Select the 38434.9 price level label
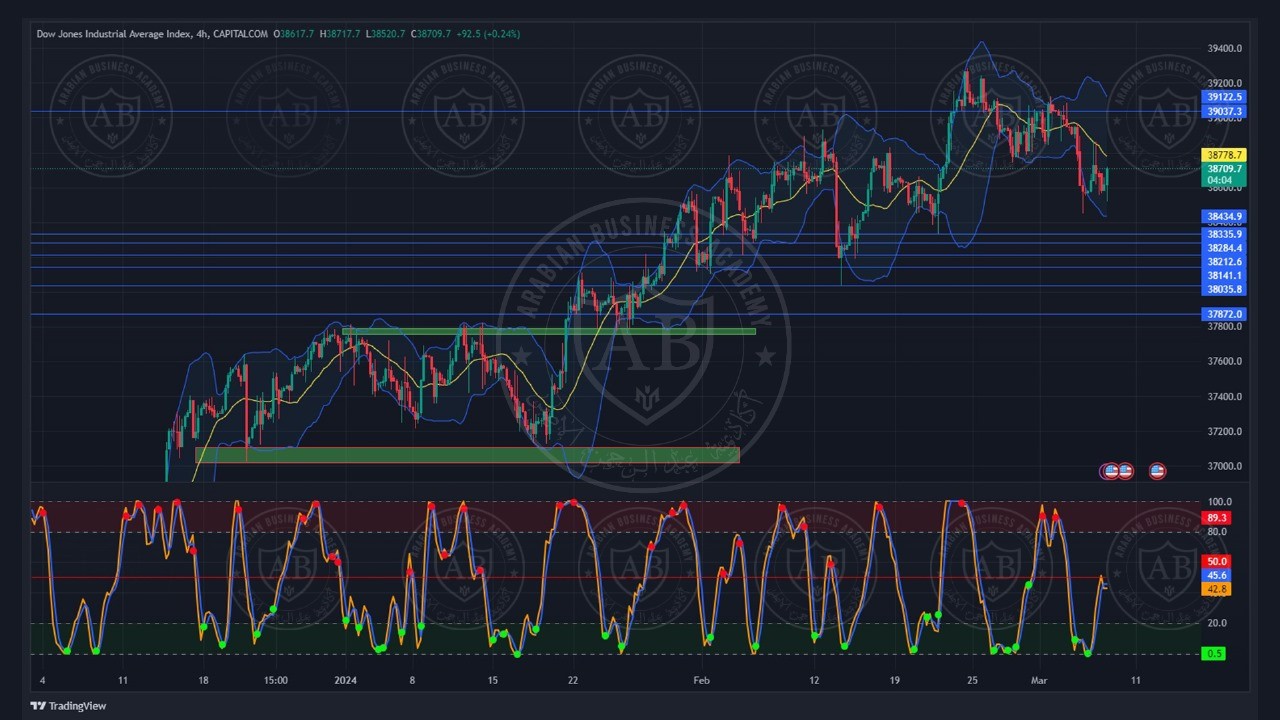Screen dimensions: 1280x720 pyautogui.click(x=1224, y=216)
